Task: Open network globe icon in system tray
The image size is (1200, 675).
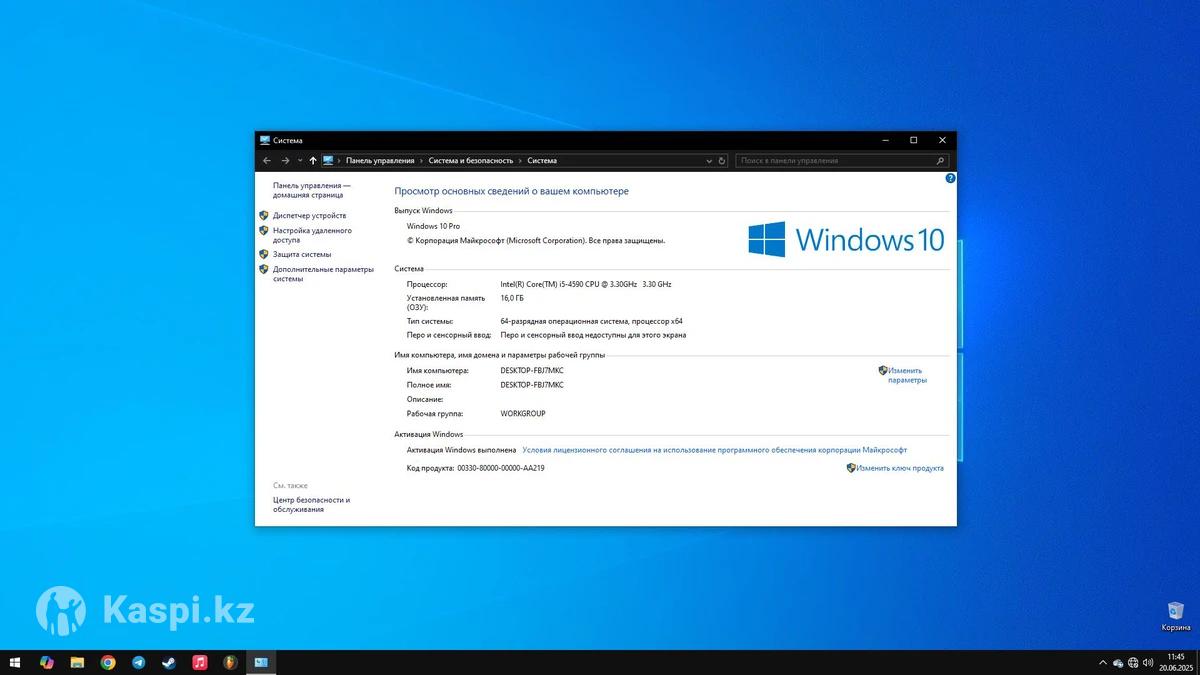Action: (1133, 662)
